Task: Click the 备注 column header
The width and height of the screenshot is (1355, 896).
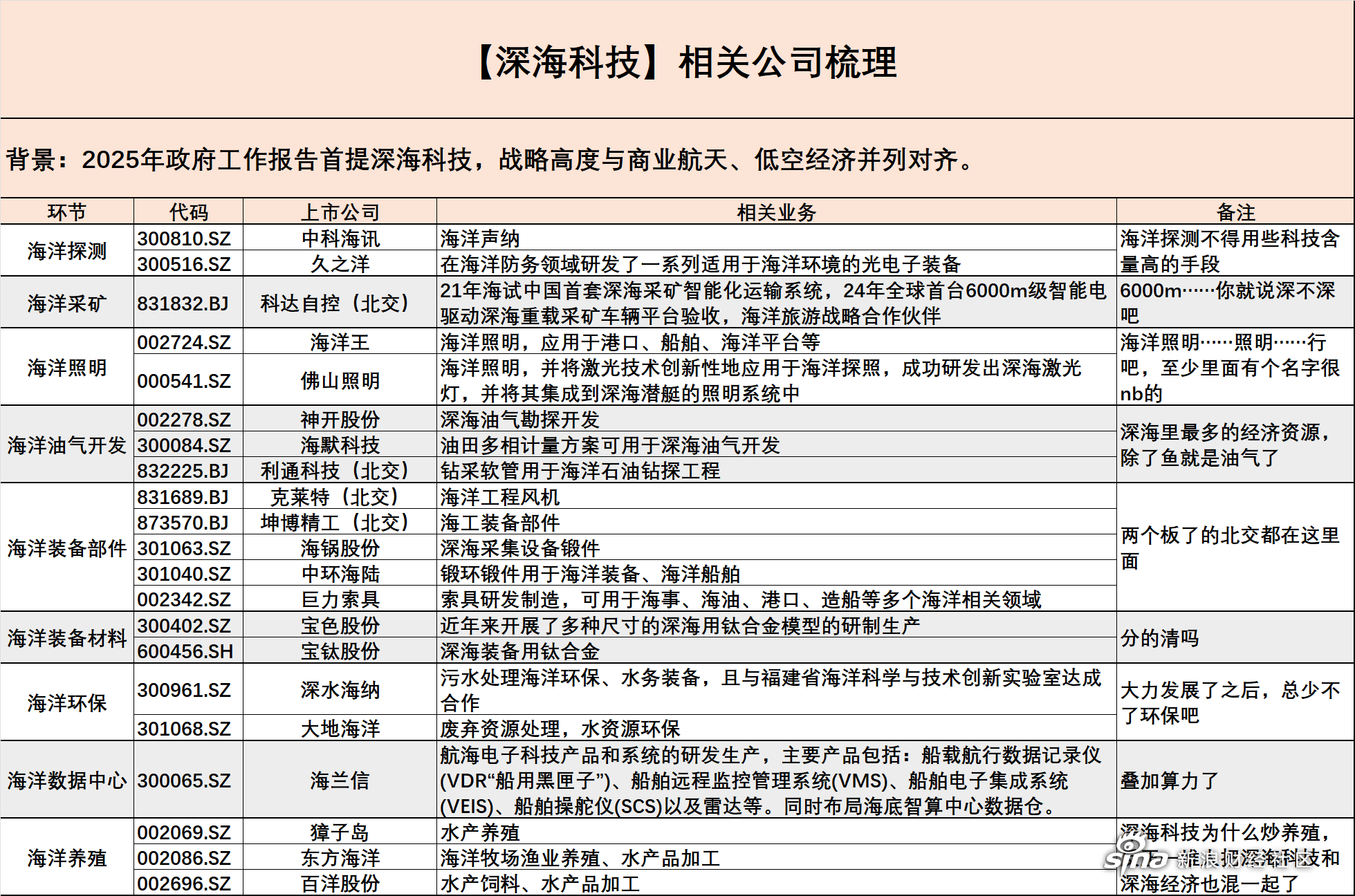Action: [1235, 212]
